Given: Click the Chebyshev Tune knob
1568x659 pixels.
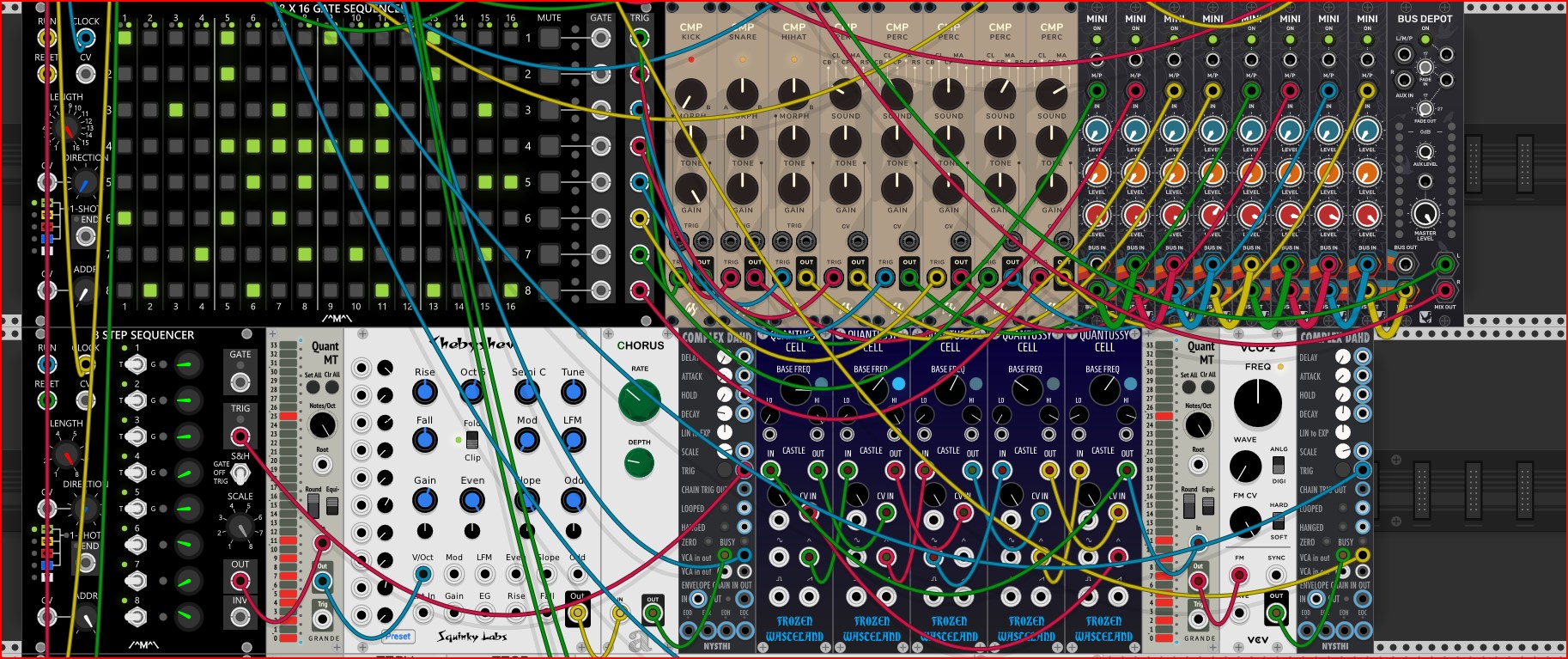Looking at the screenshot, I should point(573,393).
